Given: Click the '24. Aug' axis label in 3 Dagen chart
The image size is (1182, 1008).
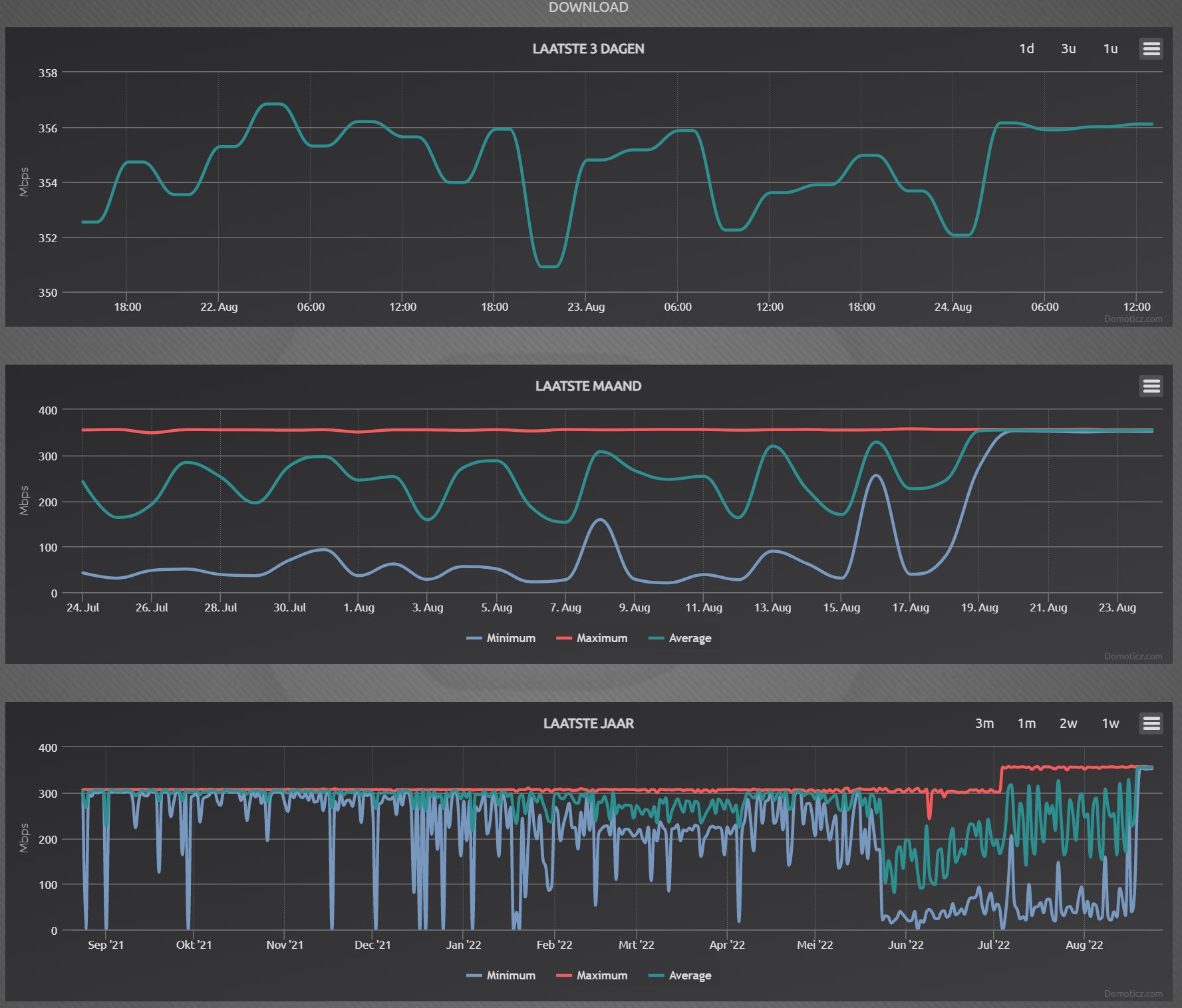Looking at the screenshot, I should point(953,307).
